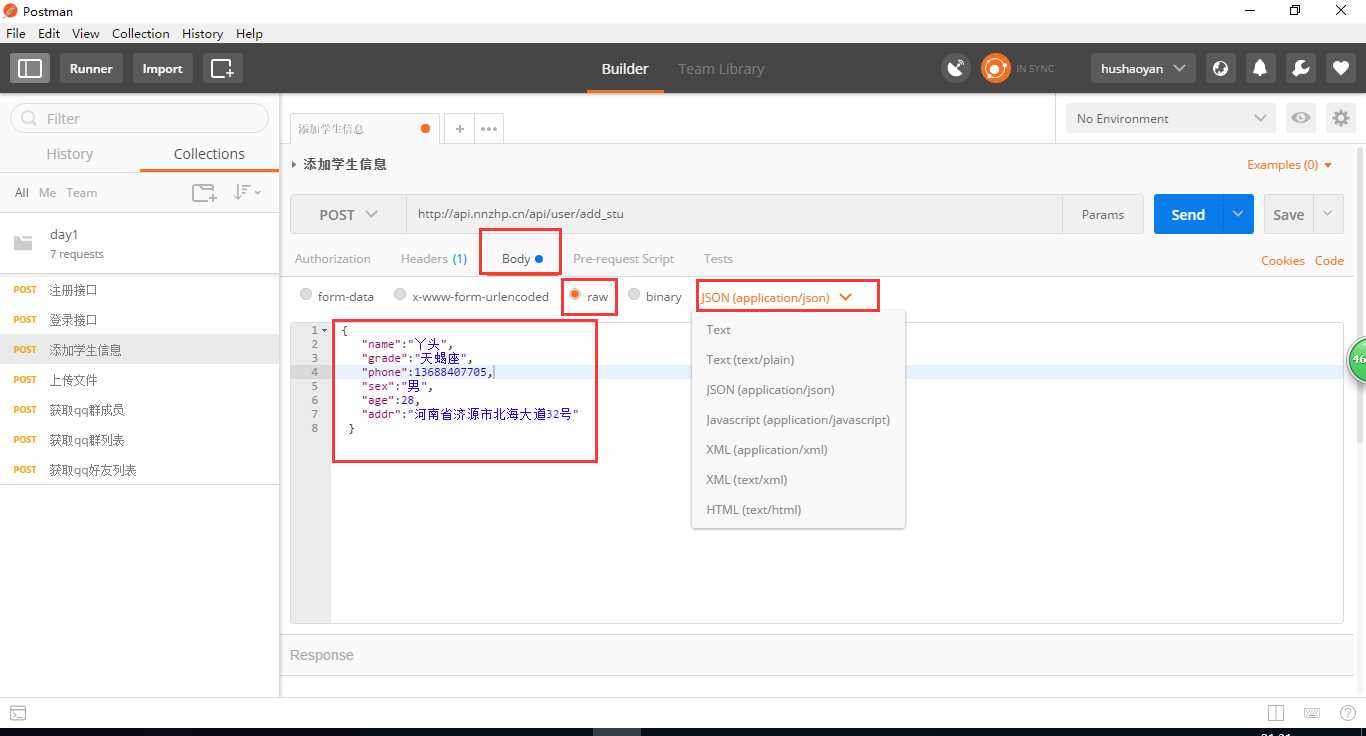Open the wrench settings icon
Image resolution: width=1366 pixels, height=736 pixels.
1300,68
